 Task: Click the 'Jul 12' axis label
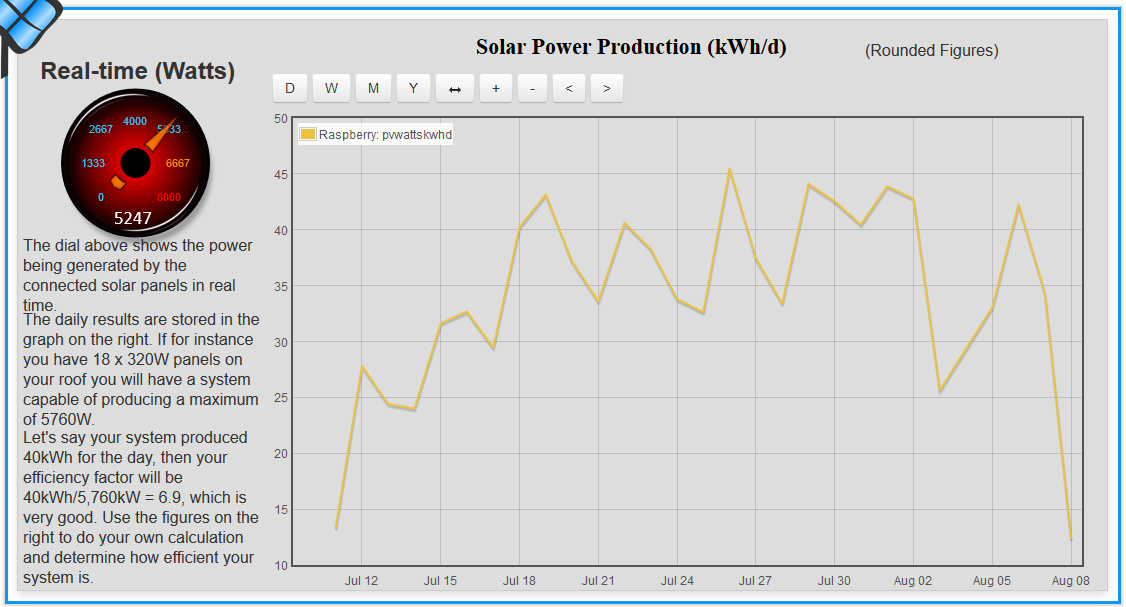(x=361, y=580)
